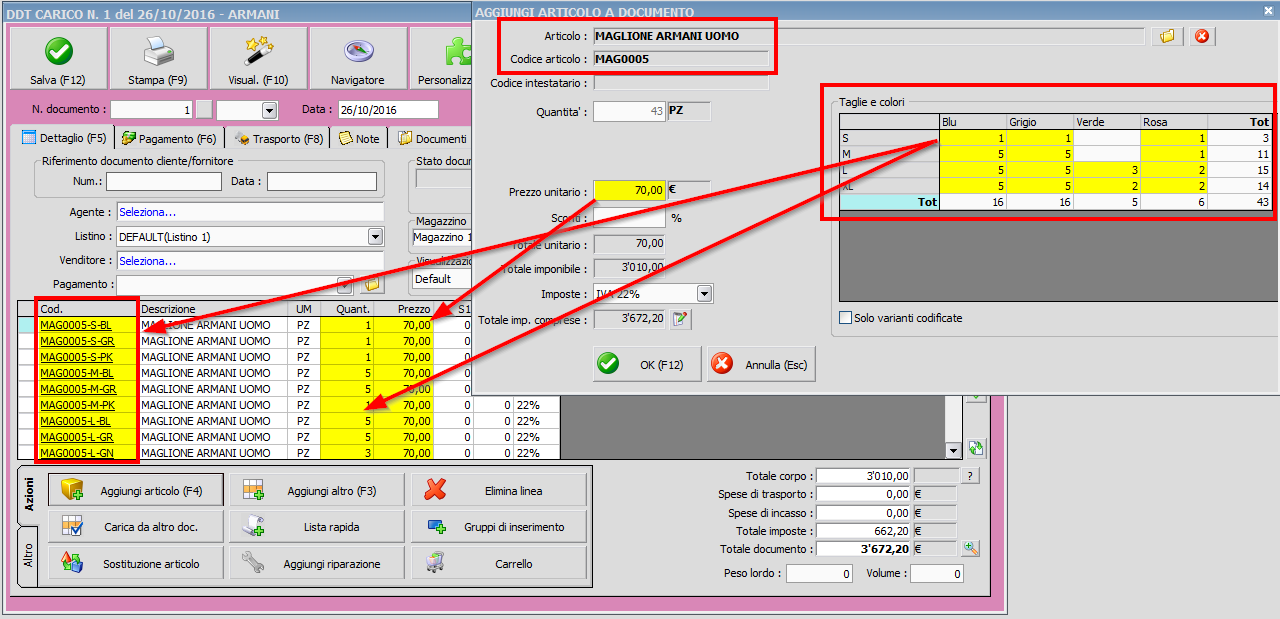Clear the article with the red X icon
Screen dimensions: 1280x619
pos(1201,36)
